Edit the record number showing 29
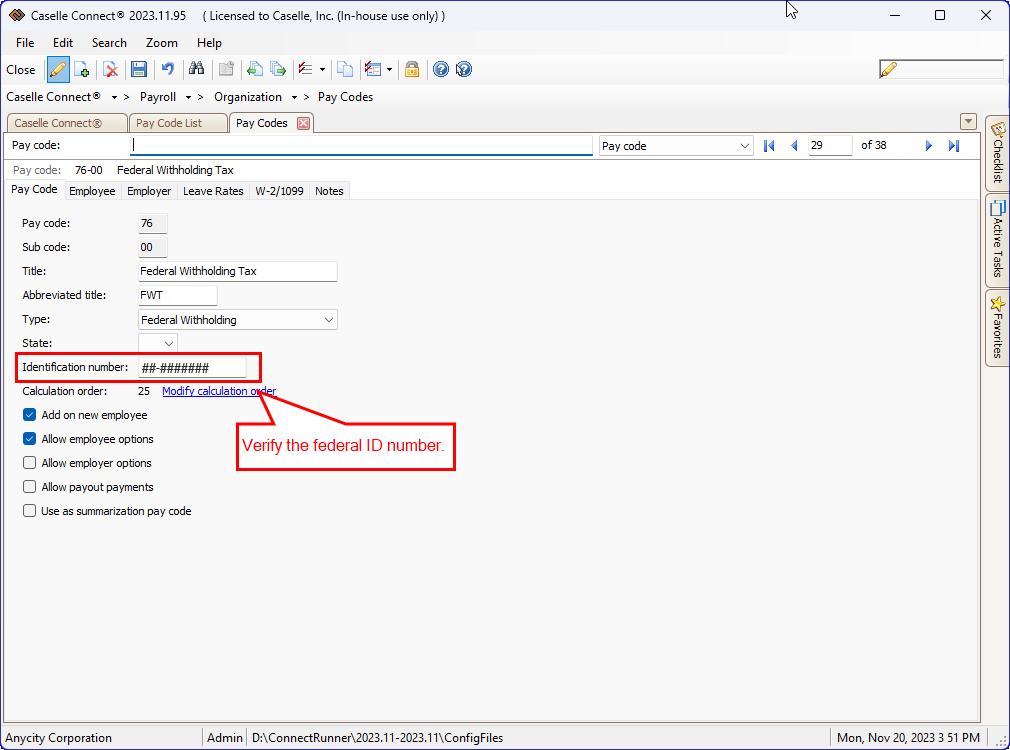Image resolution: width=1010 pixels, height=750 pixels. 829,145
